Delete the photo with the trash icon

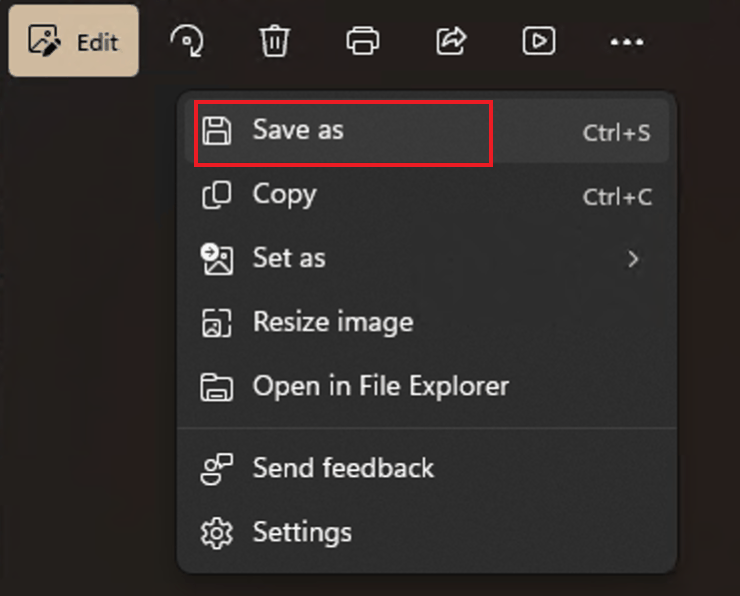274,41
